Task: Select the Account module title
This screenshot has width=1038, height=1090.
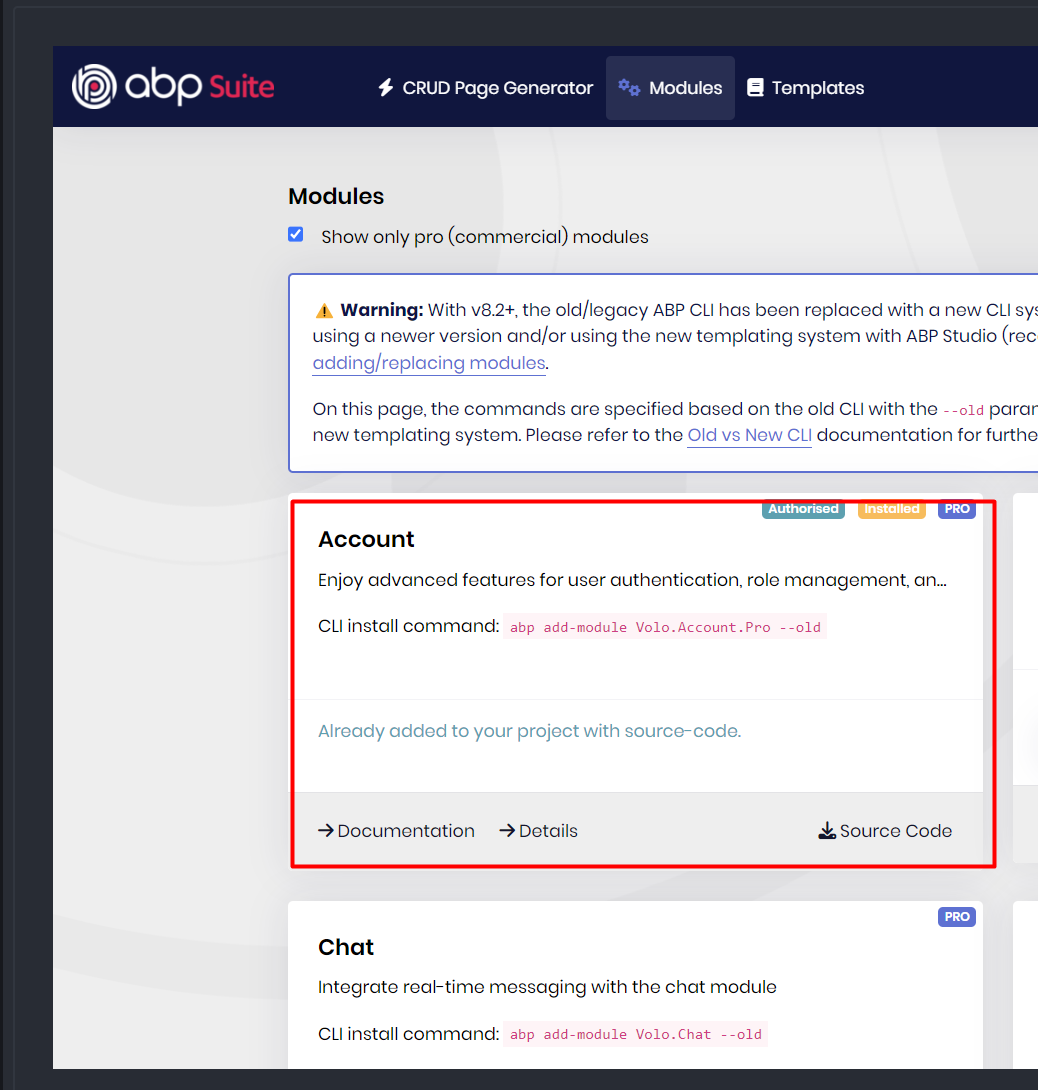Action: (x=366, y=540)
